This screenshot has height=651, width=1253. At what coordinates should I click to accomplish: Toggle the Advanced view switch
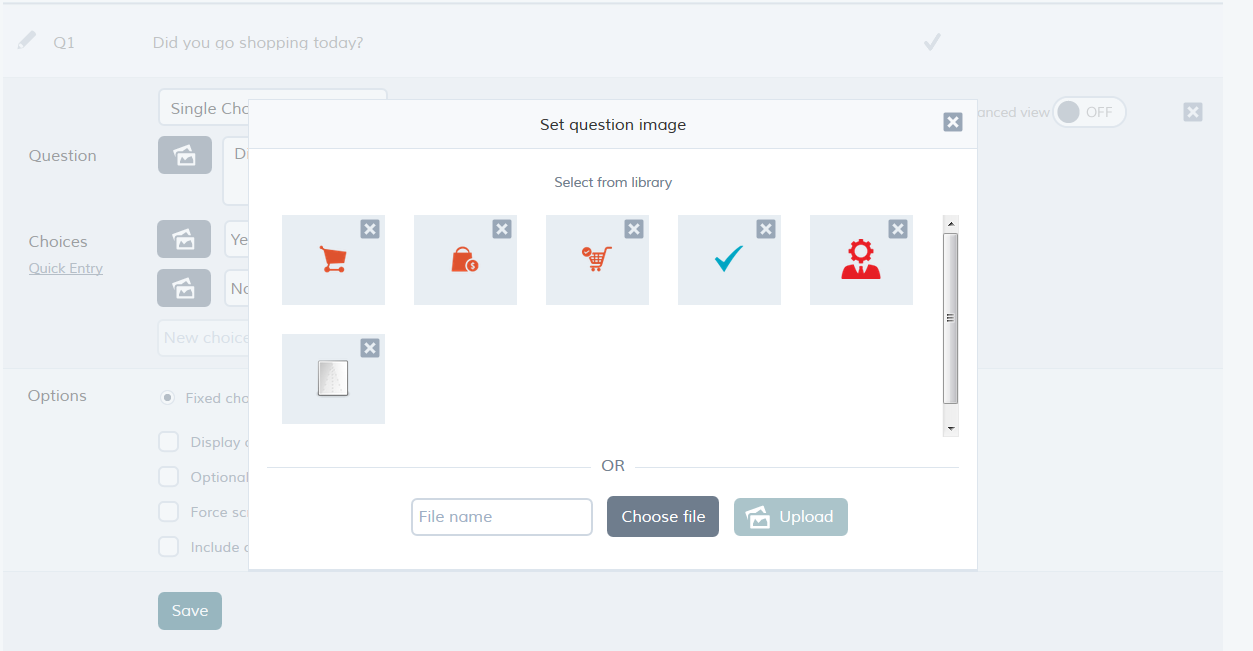[x=1089, y=112]
